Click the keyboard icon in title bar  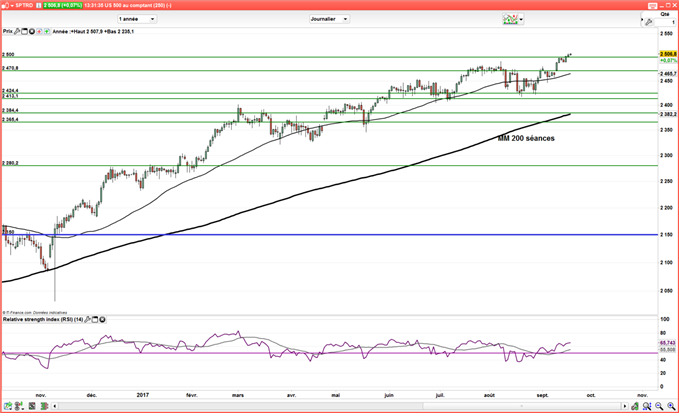[653, 6]
